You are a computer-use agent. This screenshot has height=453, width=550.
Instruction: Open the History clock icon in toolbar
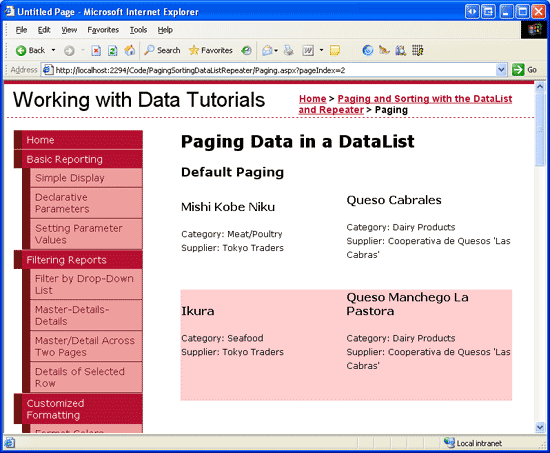(246, 51)
